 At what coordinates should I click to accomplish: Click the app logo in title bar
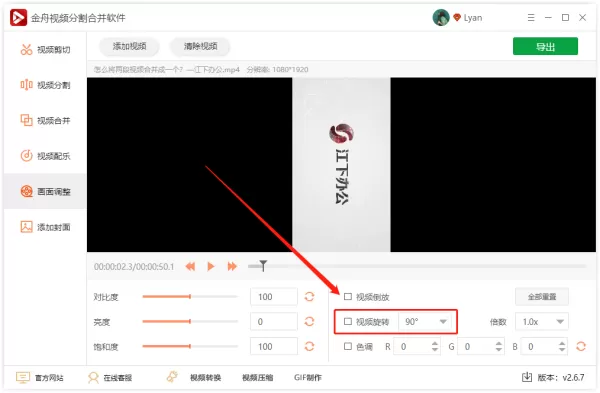[x=18, y=18]
